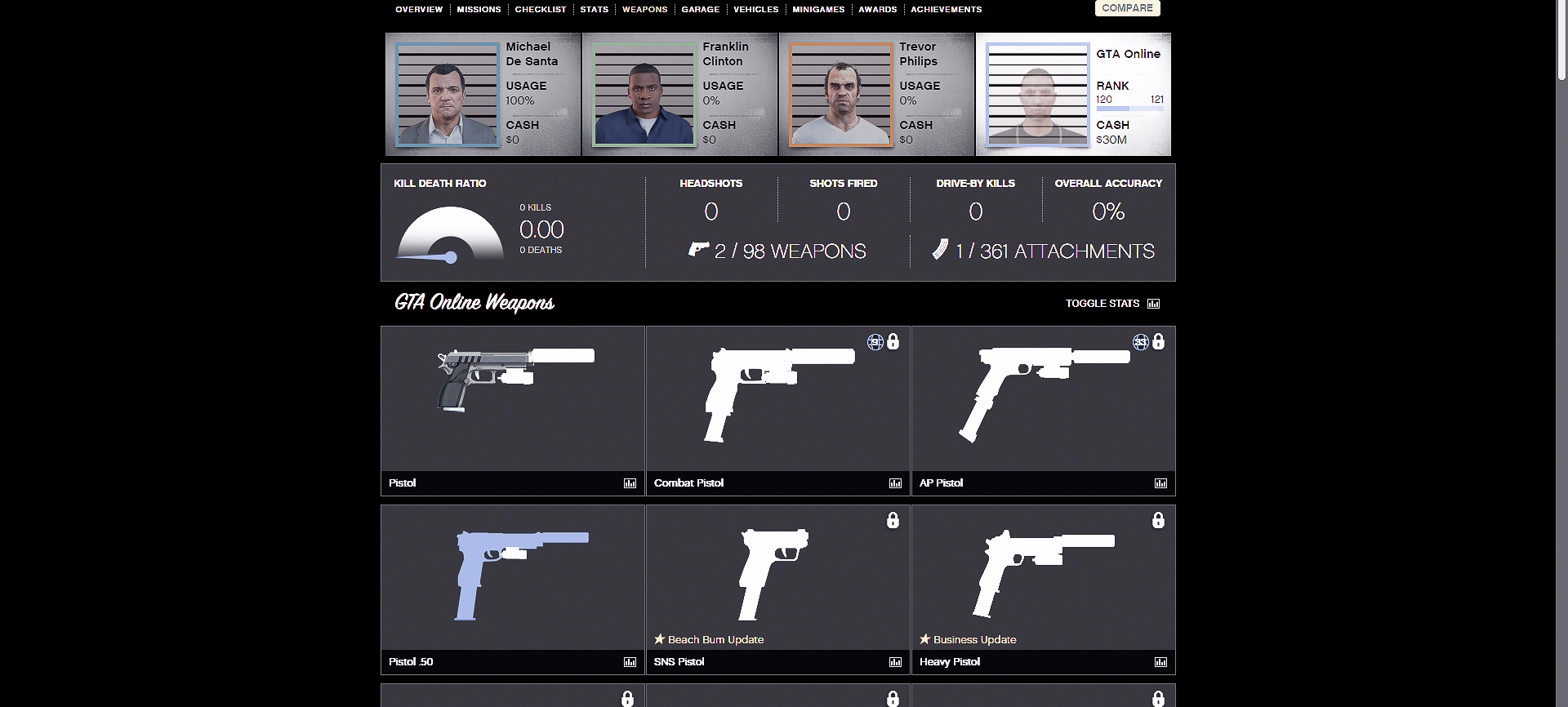Show stats icon for Combat Pistol

pos(895,483)
